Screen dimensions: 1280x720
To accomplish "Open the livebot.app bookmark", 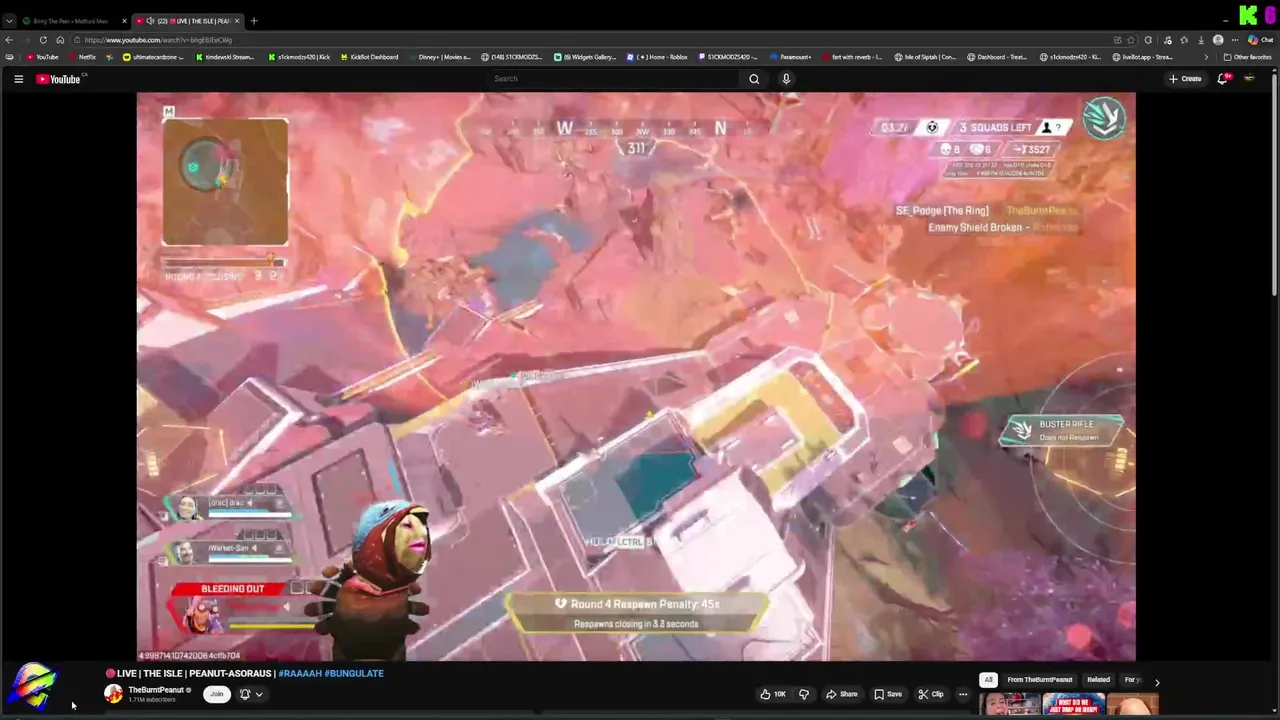I will coord(1143,57).
